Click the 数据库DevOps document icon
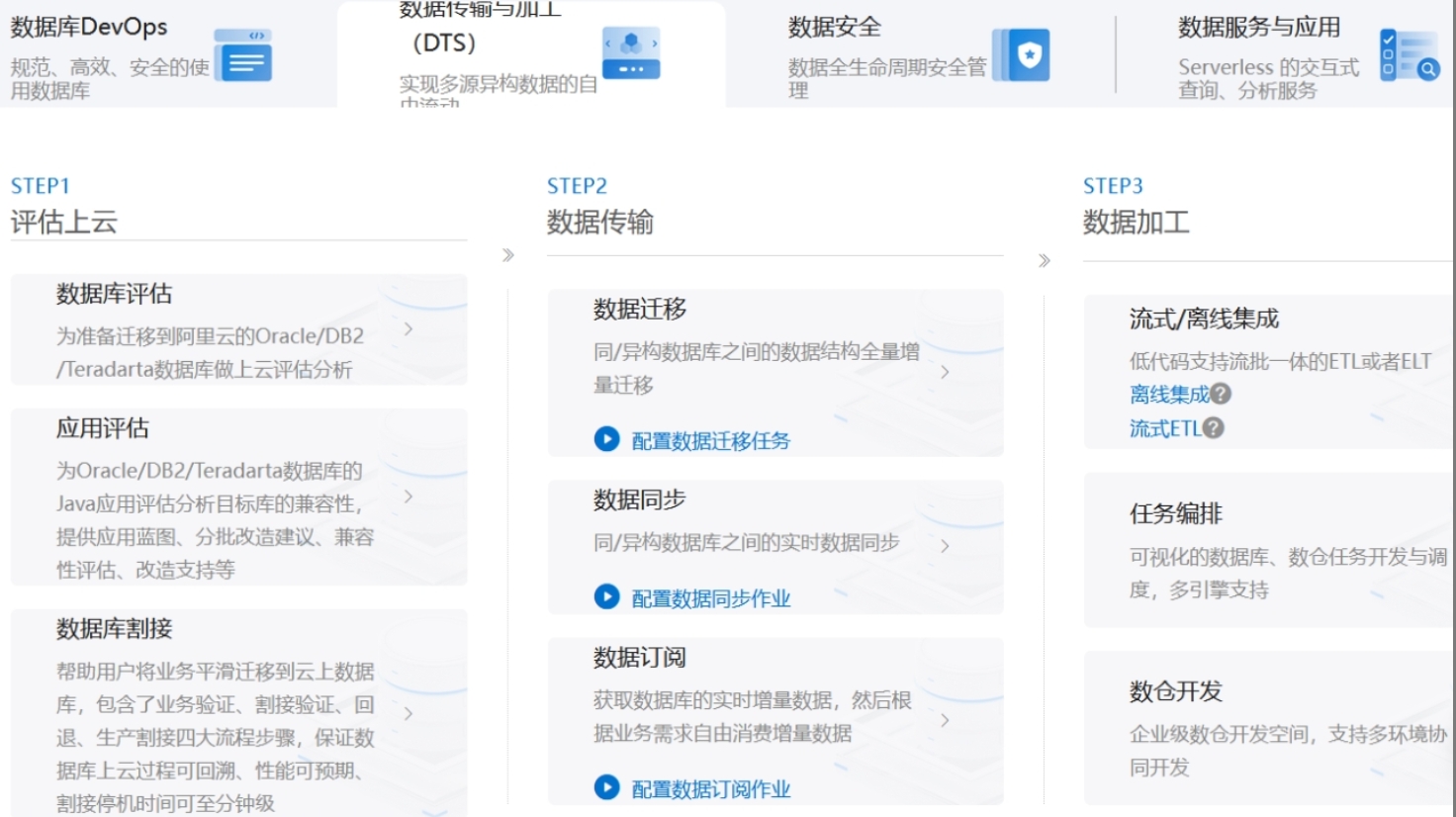This screenshot has width=1456, height=817. pyautogui.click(x=243, y=54)
